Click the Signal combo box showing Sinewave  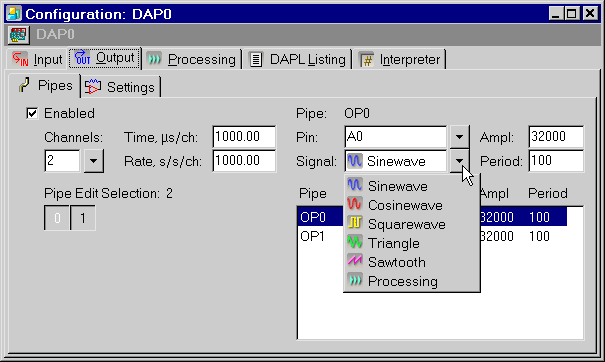click(x=395, y=161)
